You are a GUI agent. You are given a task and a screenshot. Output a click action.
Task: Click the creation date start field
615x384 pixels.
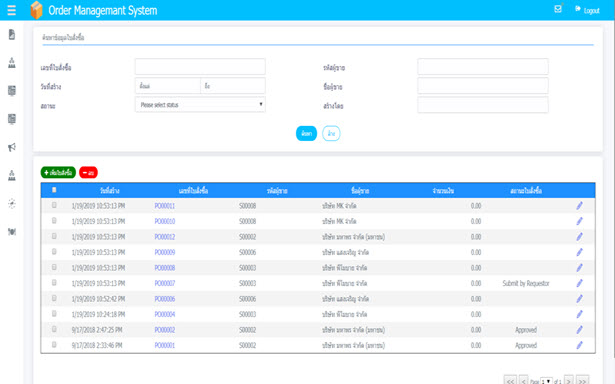click(x=168, y=86)
